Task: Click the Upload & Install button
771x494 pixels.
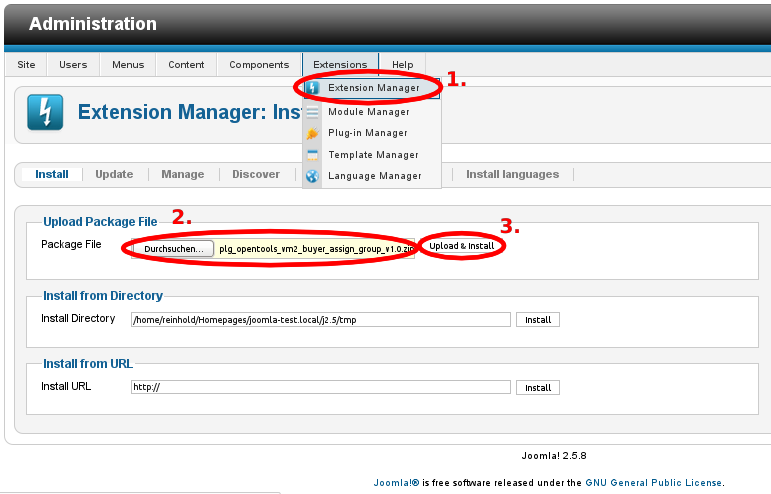Action: (462, 246)
